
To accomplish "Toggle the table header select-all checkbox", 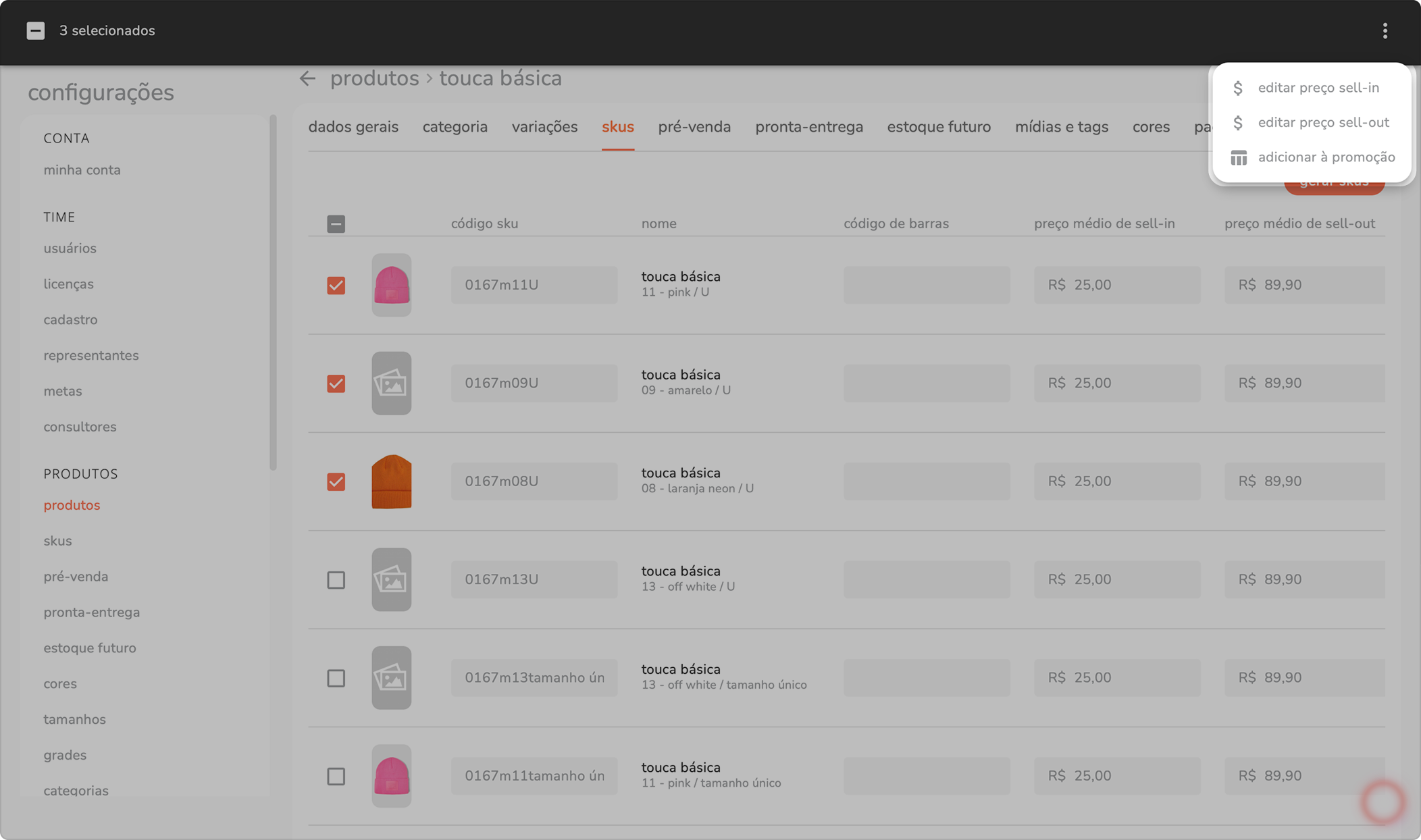I will (336, 224).
